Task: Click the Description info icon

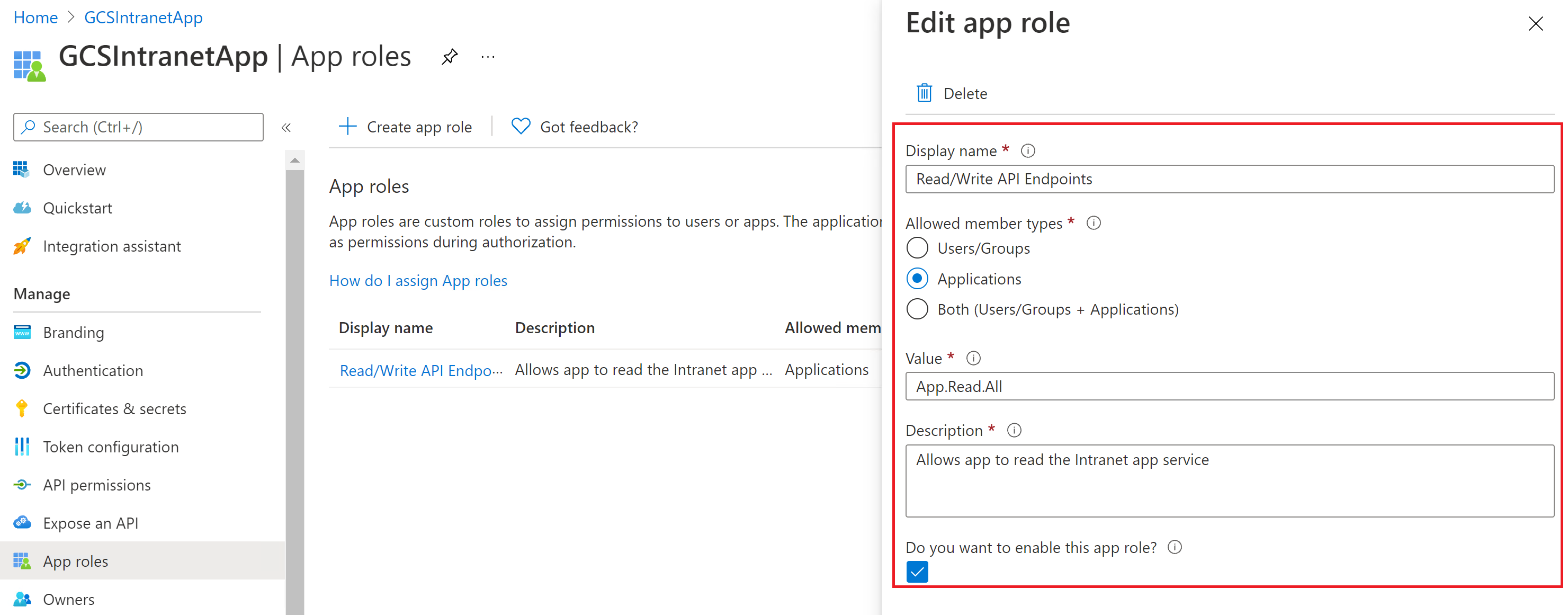Action: 1014,431
